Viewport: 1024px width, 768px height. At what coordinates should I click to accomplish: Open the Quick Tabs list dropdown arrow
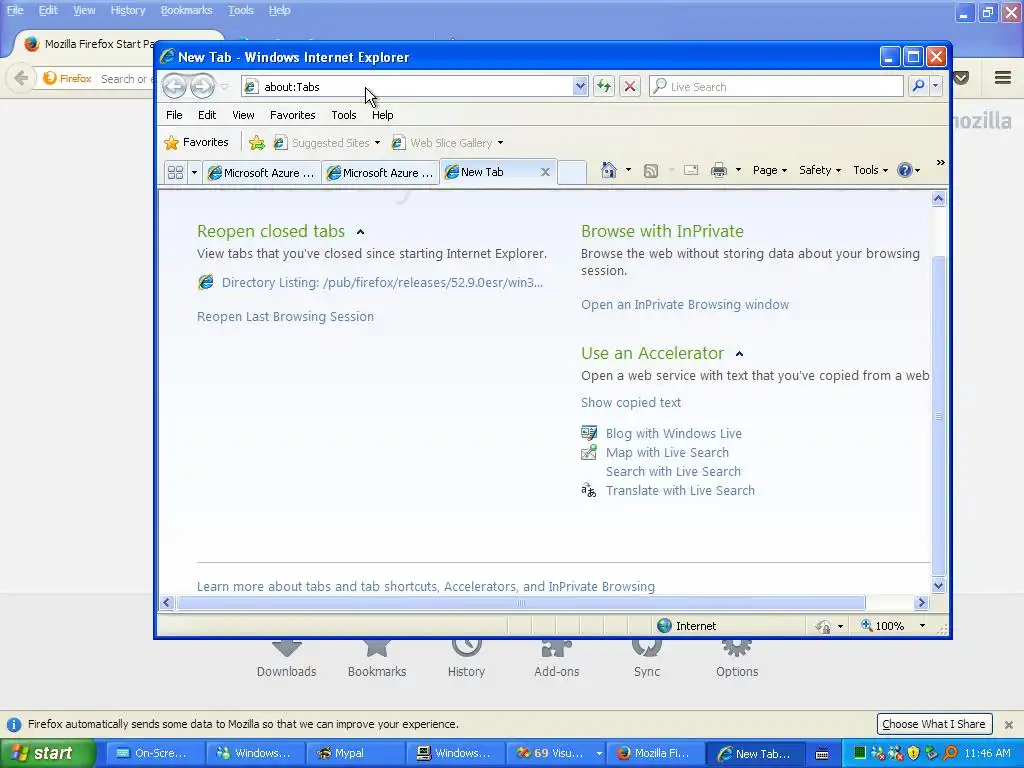[194, 172]
